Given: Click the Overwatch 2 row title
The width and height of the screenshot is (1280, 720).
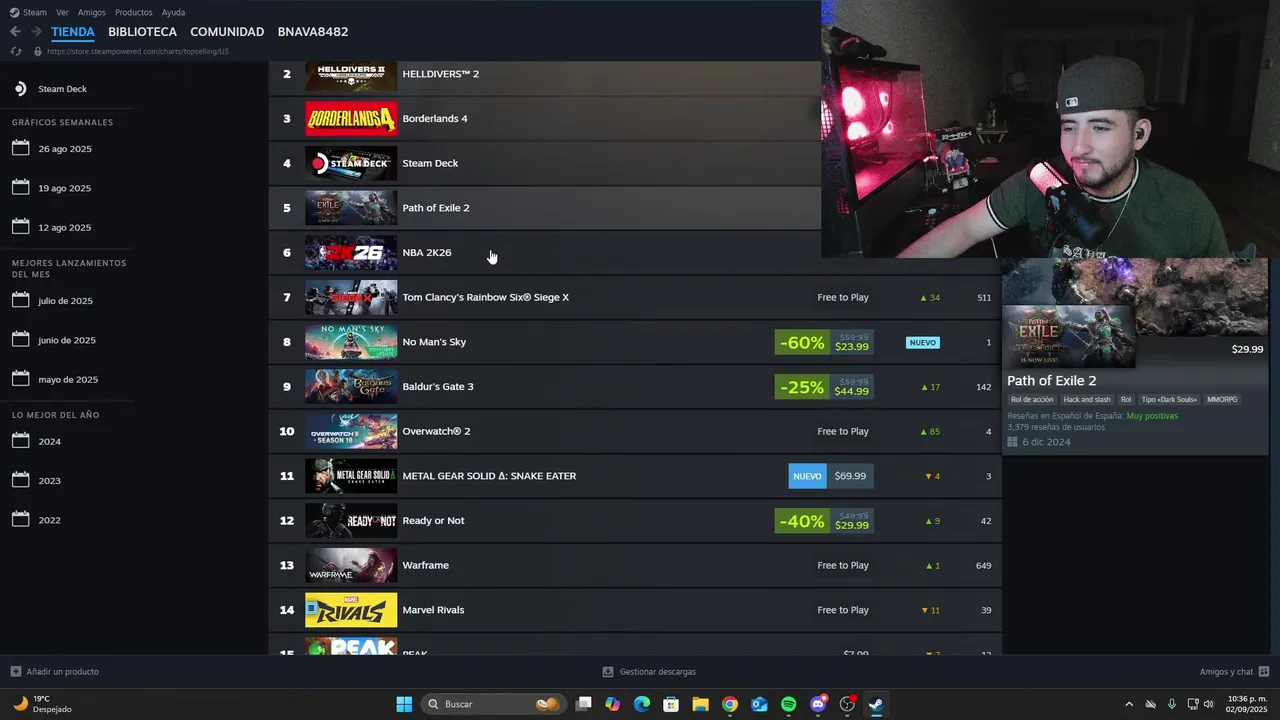Looking at the screenshot, I should (436, 431).
